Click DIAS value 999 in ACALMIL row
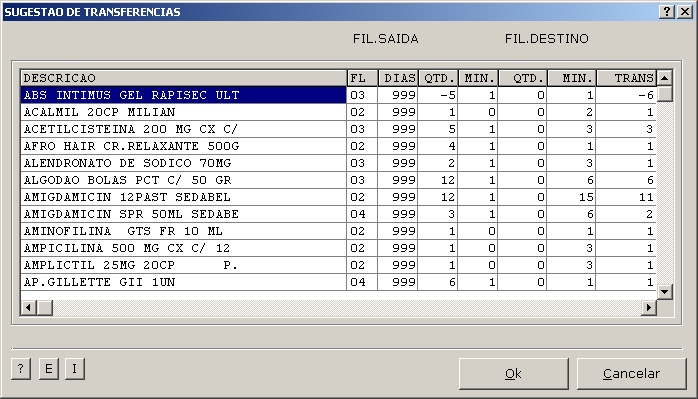The image size is (698, 399). pos(398,112)
